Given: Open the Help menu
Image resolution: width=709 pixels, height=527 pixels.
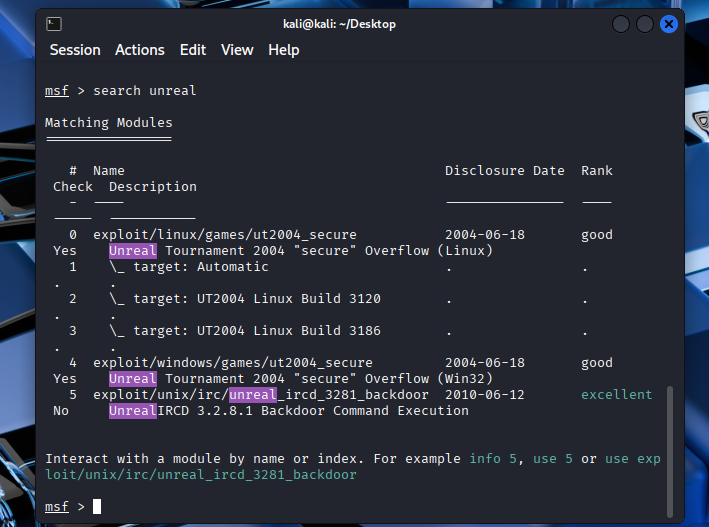Looking at the screenshot, I should click(x=284, y=50).
